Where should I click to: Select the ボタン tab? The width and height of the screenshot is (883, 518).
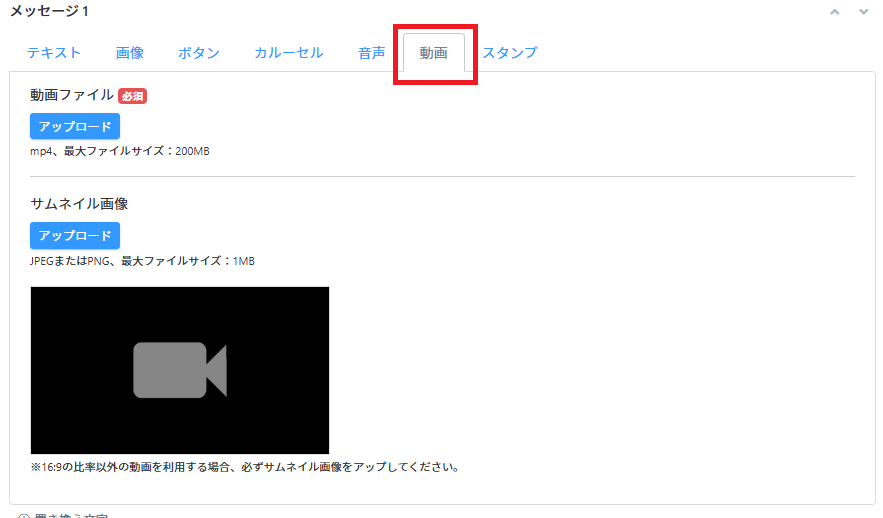pos(199,53)
